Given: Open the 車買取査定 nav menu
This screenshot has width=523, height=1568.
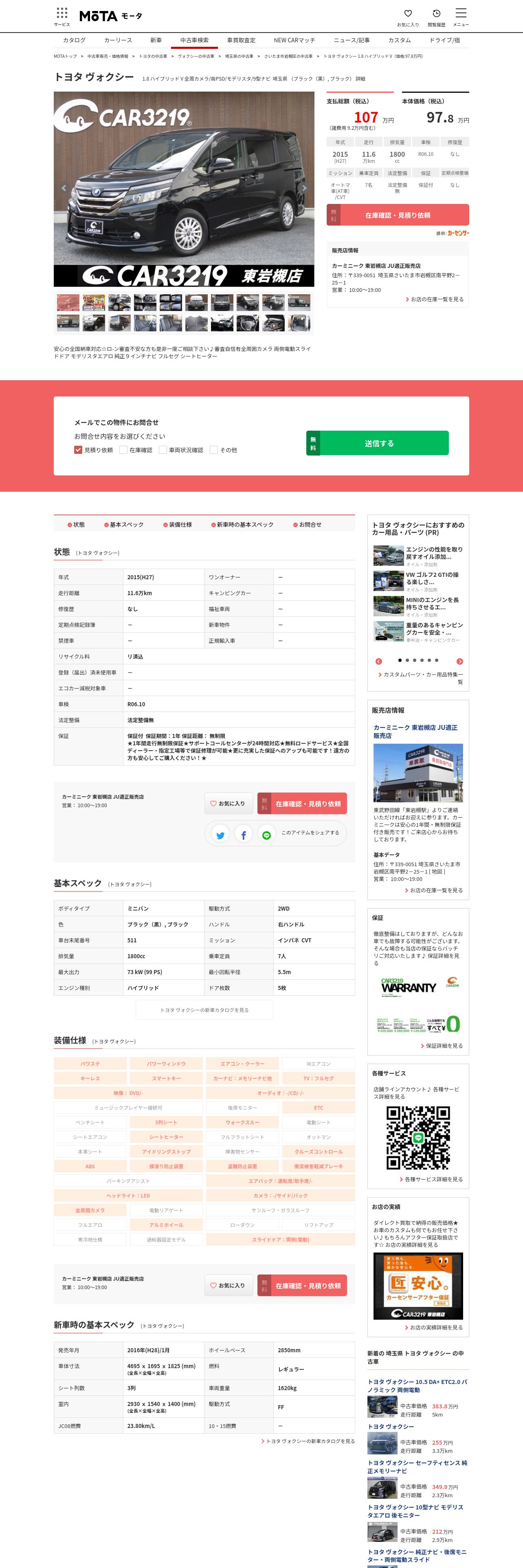Looking at the screenshot, I should (241, 40).
